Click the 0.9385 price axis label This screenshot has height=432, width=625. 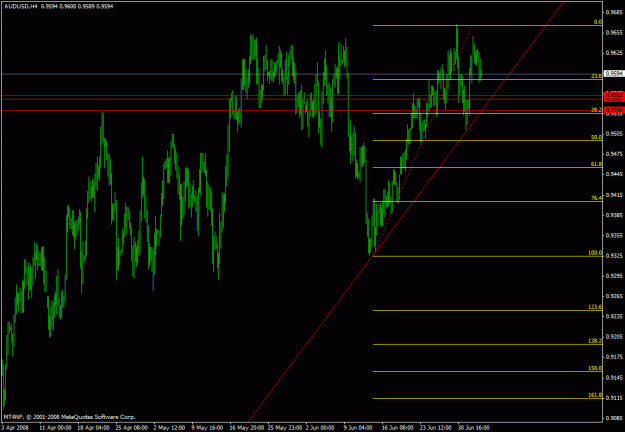(x=614, y=215)
